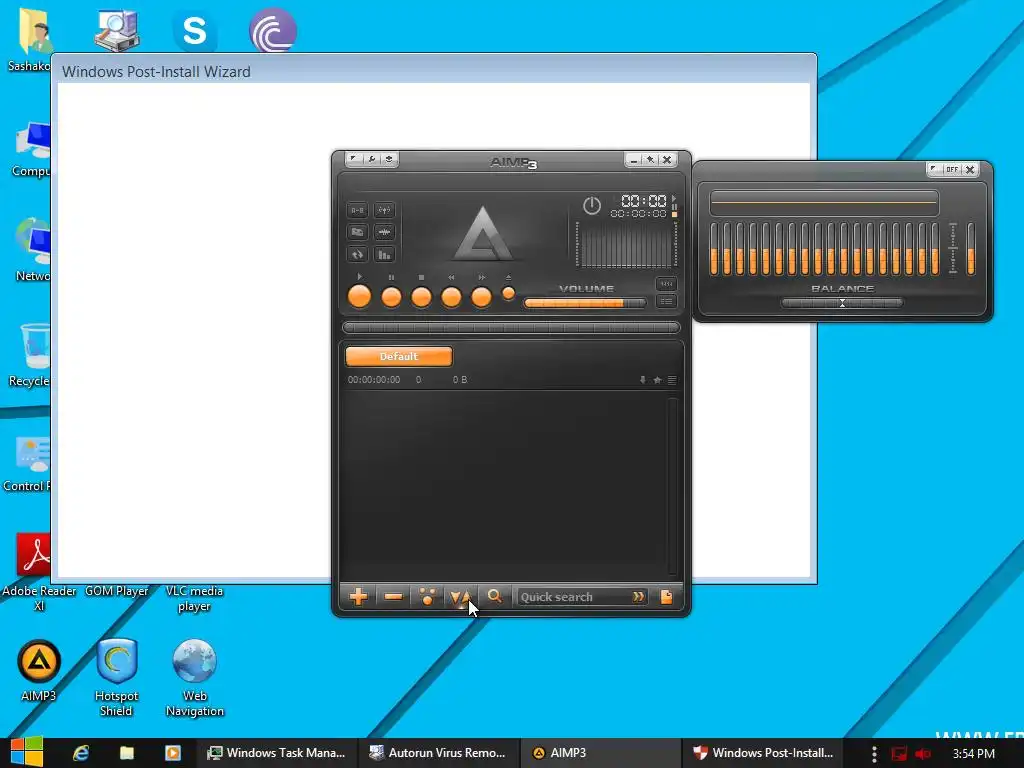Add files with the plus button
The height and width of the screenshot is (768, 1024).
coord(359,596)
